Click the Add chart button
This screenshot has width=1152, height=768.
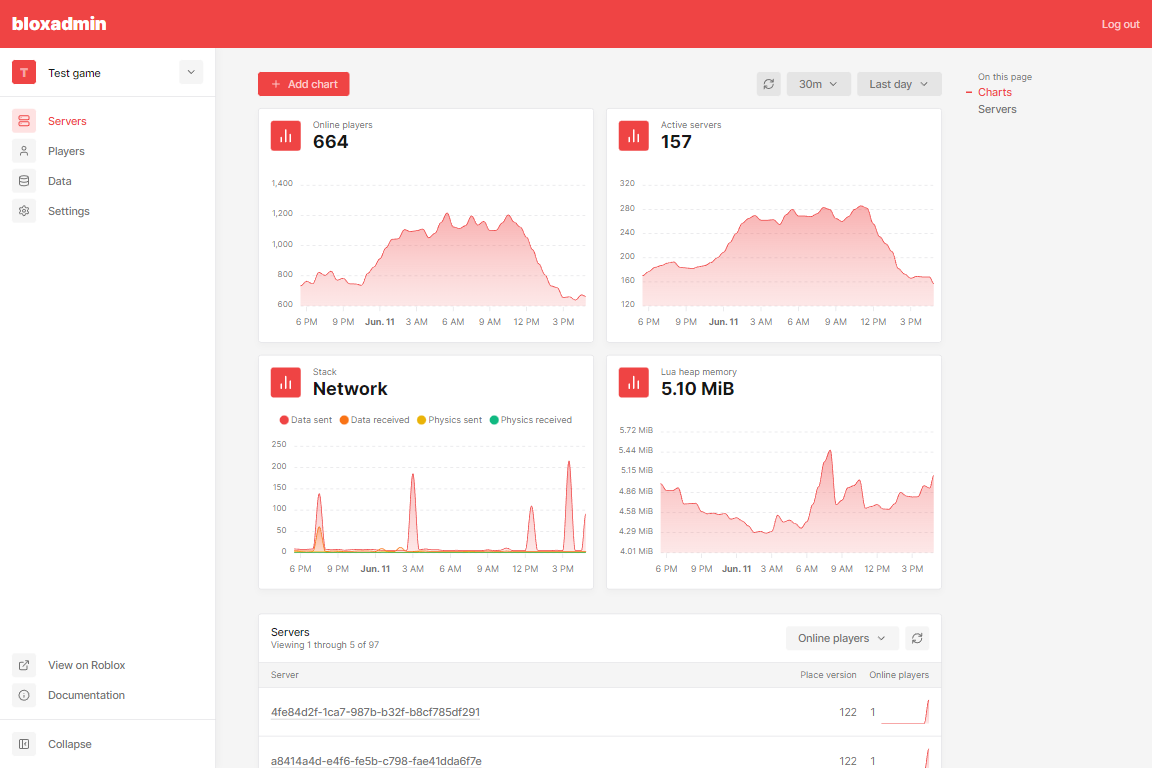pyautogui.click(x=304, y=84)
